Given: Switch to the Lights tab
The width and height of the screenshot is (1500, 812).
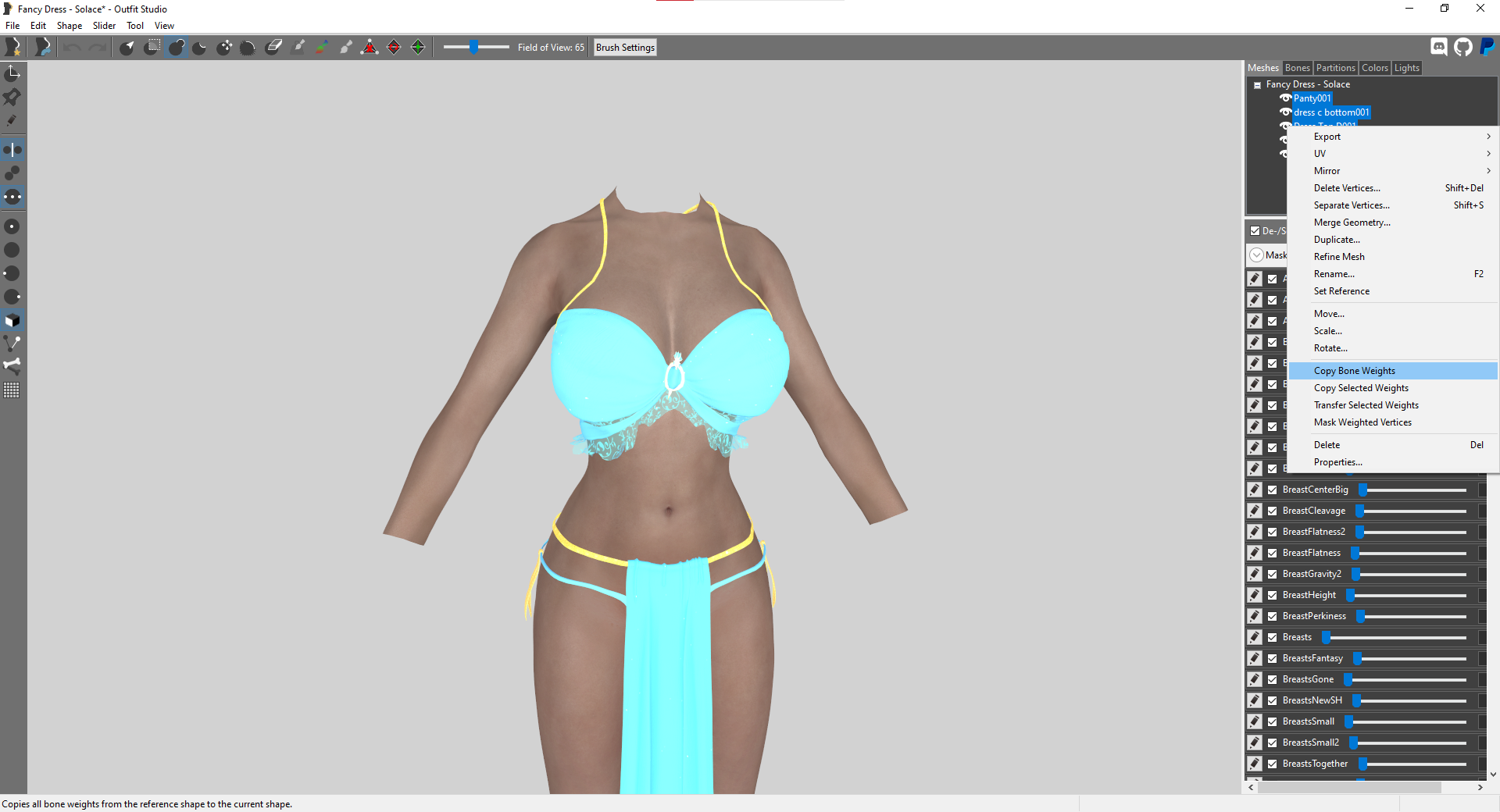Looking at the screenshot, I should click(1406, 68).
